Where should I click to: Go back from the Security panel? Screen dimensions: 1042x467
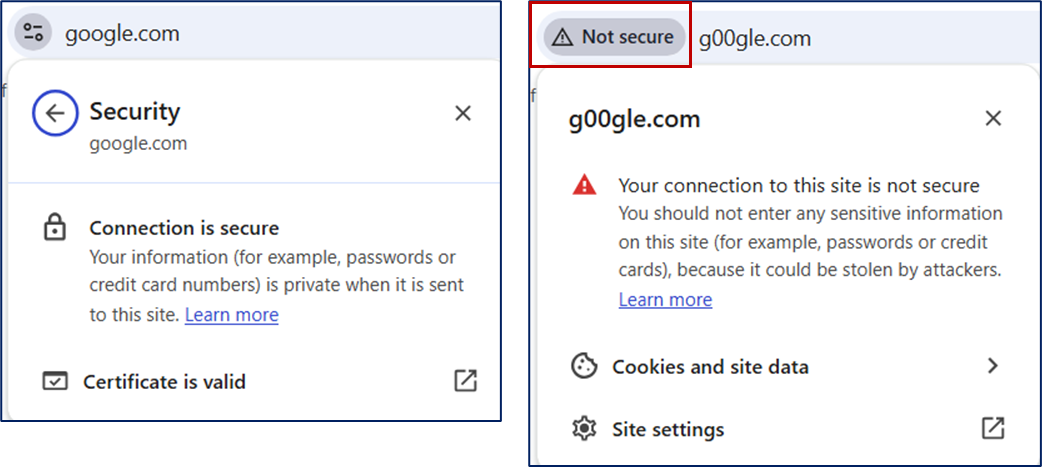tap(55, 113)
